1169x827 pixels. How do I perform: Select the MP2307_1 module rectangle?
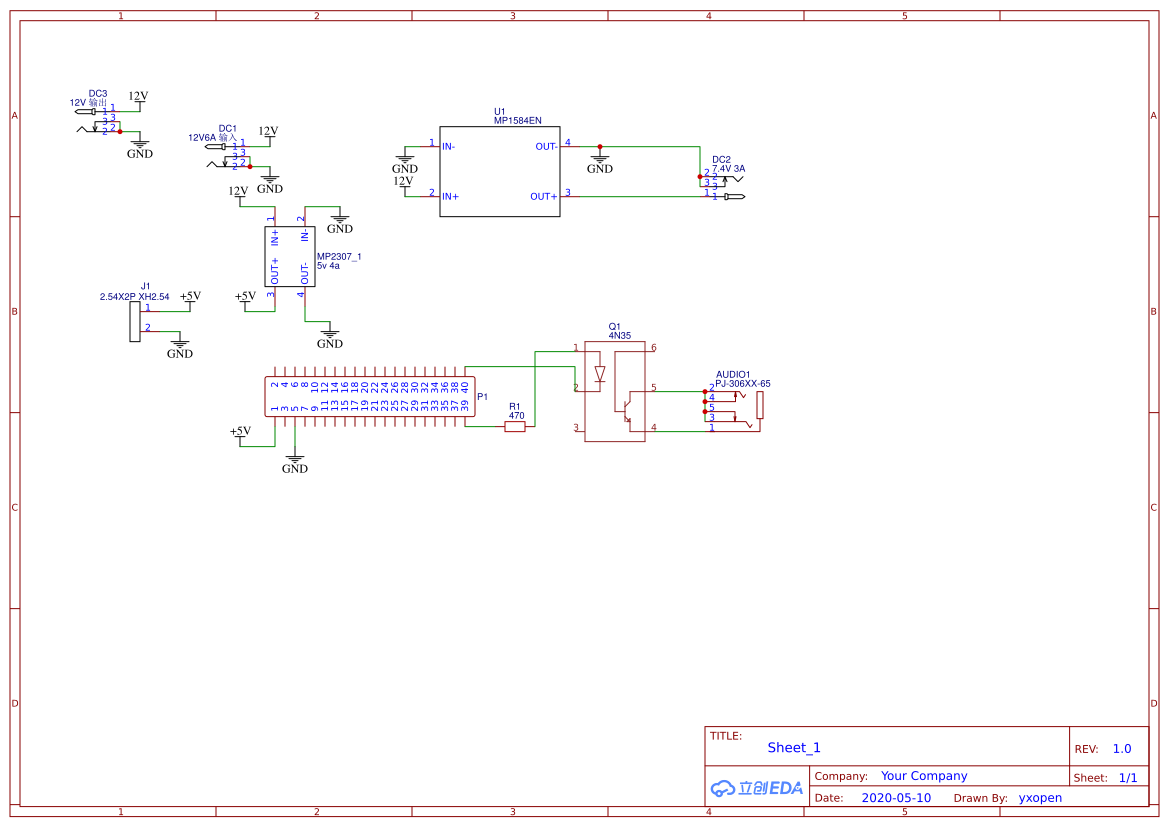pyautogui.click(x=290, y=257)
